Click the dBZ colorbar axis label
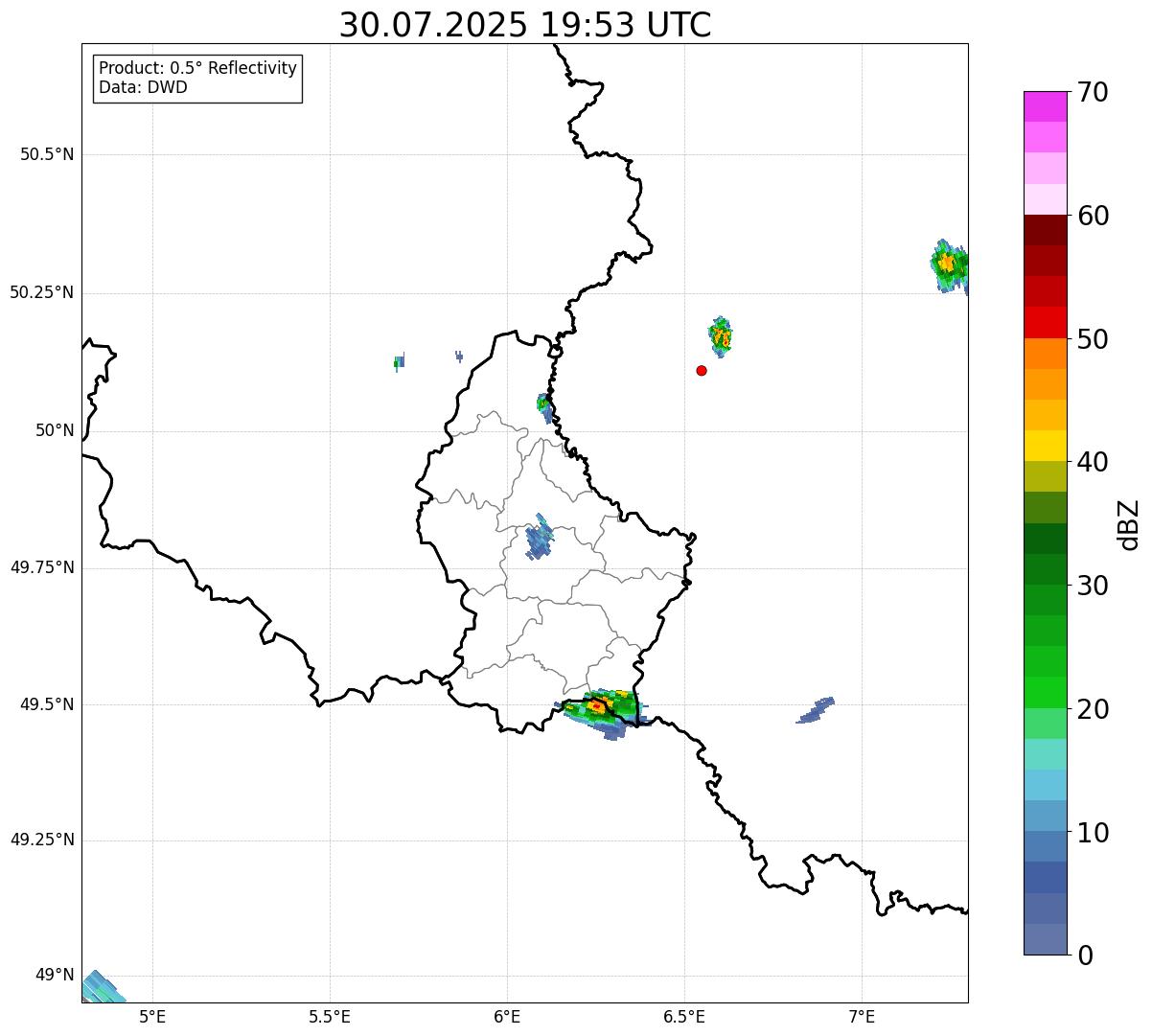 (1129, 523)
